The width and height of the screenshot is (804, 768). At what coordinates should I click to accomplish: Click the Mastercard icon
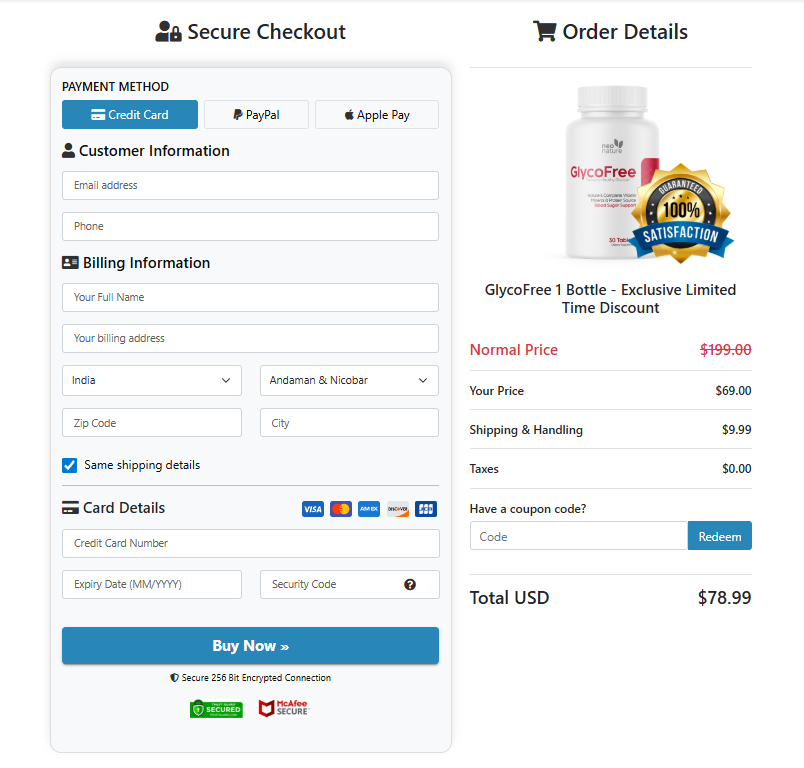(340, 509)
